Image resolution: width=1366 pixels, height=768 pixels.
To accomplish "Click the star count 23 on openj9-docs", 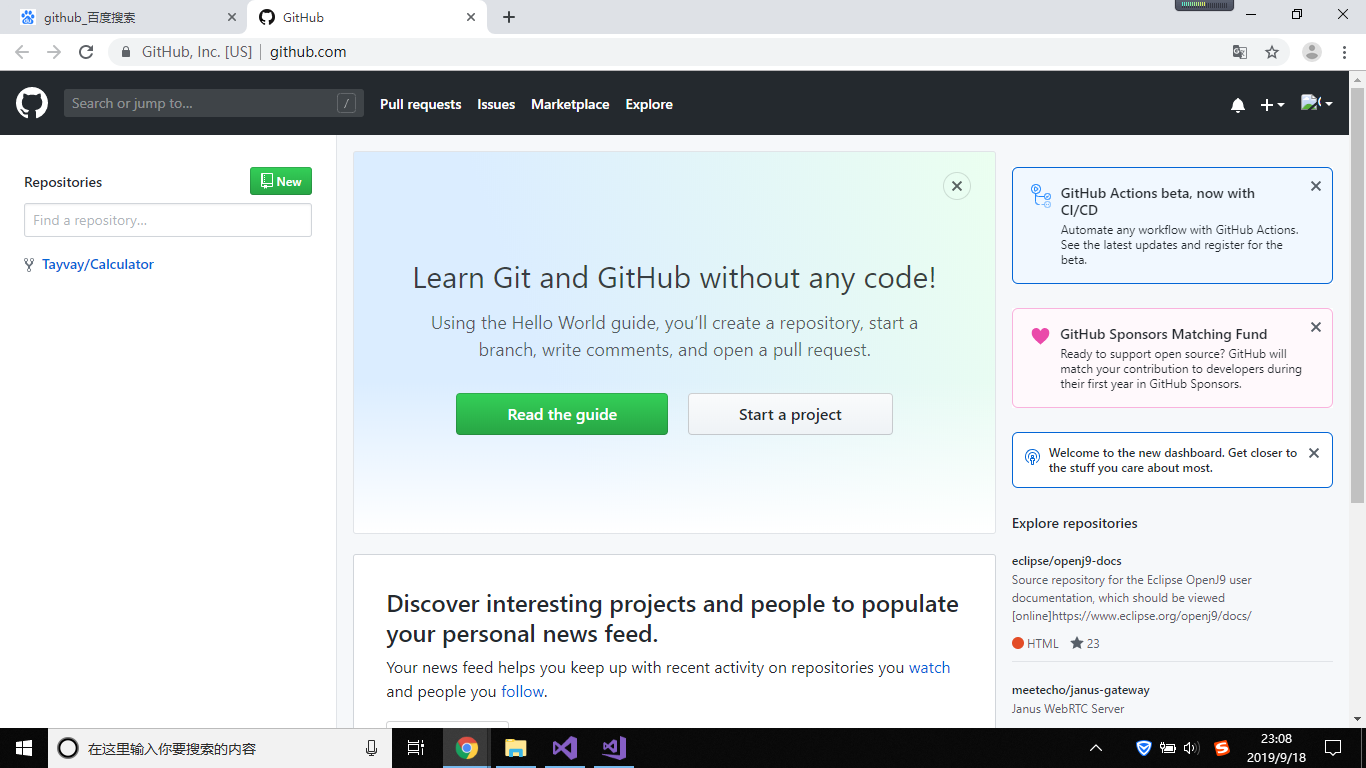I will point(1085,643).
